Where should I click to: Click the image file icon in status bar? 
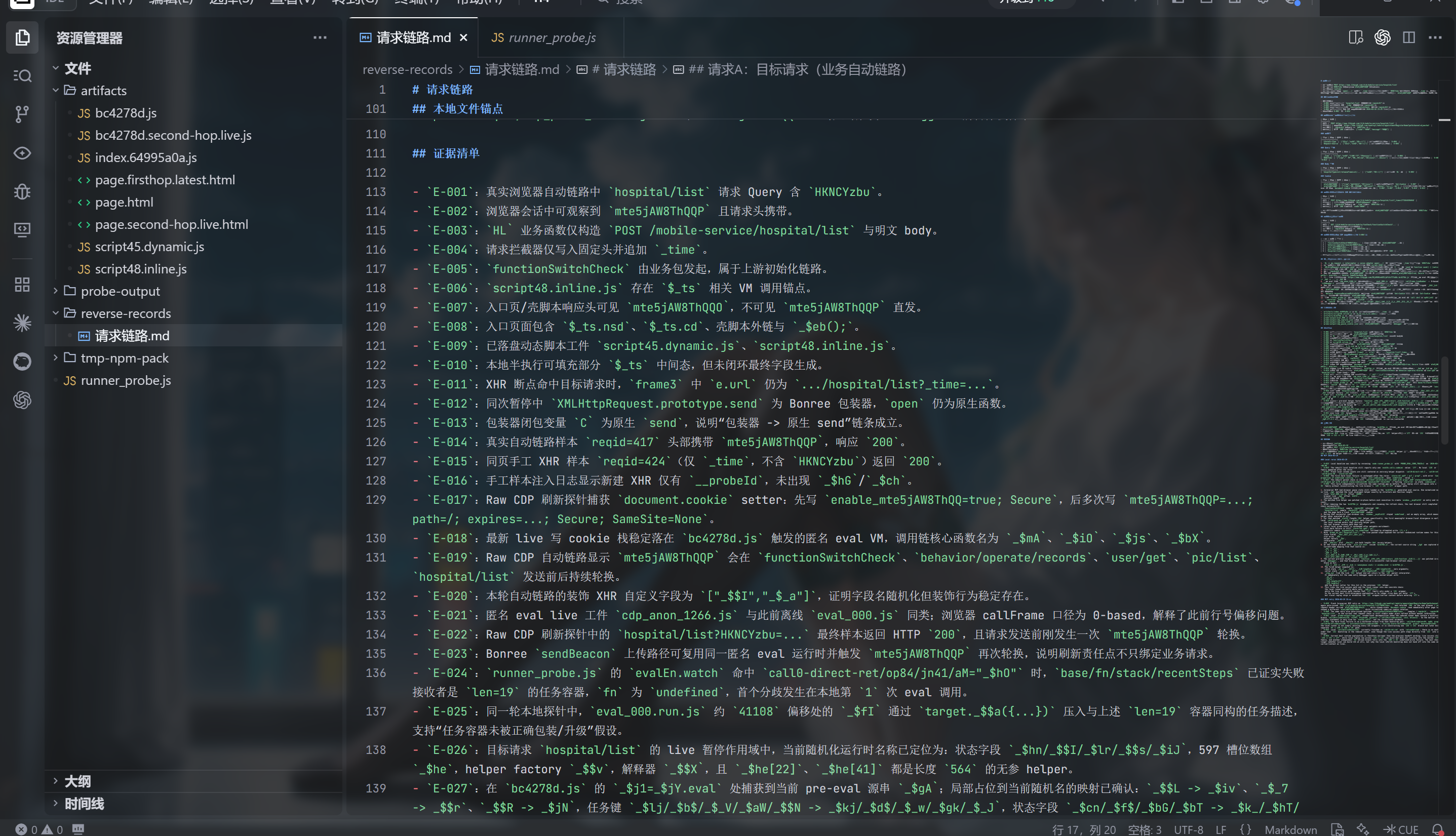[x=1337, y=829]
